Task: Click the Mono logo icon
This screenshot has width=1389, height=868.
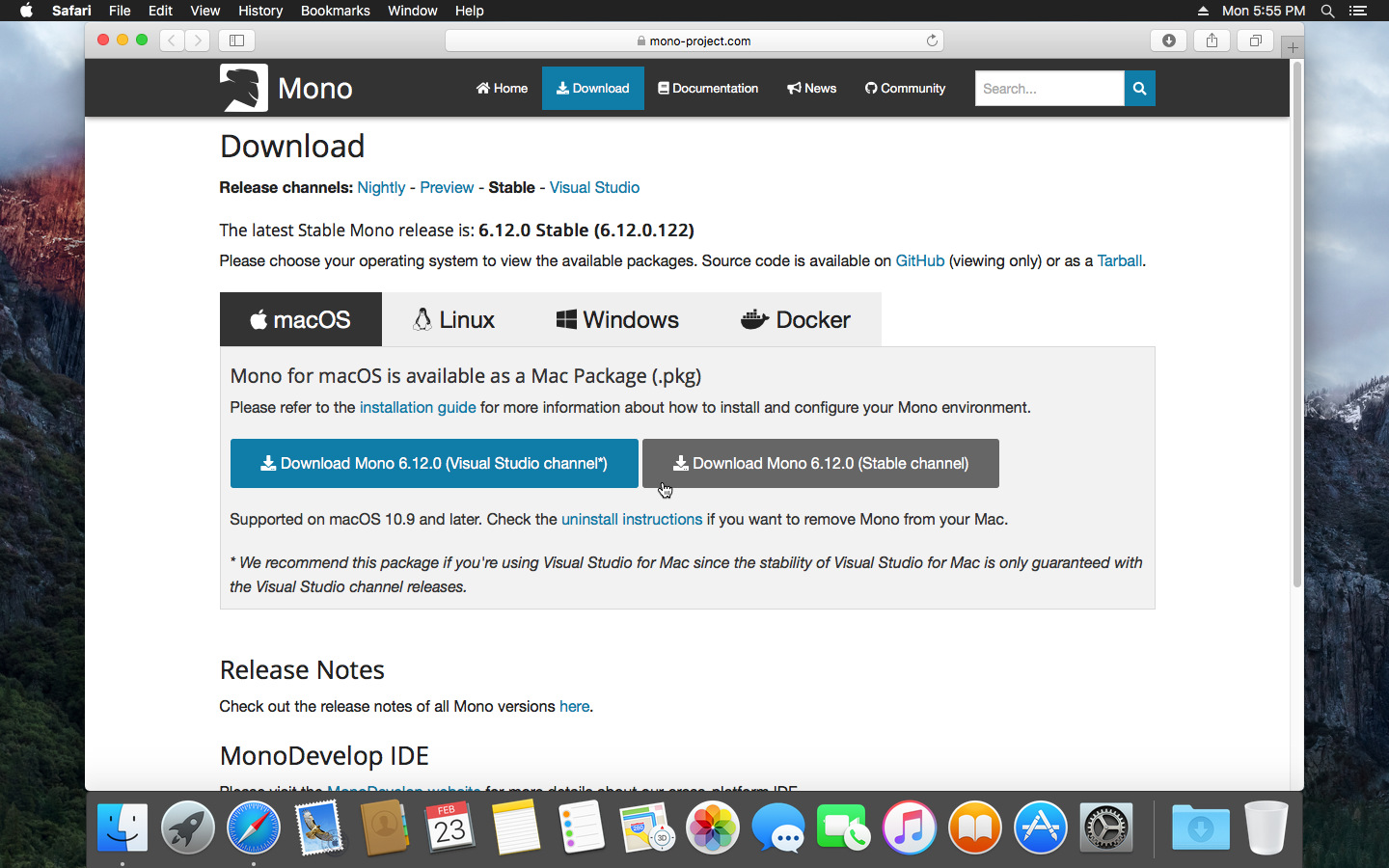Action: [243, 88]
